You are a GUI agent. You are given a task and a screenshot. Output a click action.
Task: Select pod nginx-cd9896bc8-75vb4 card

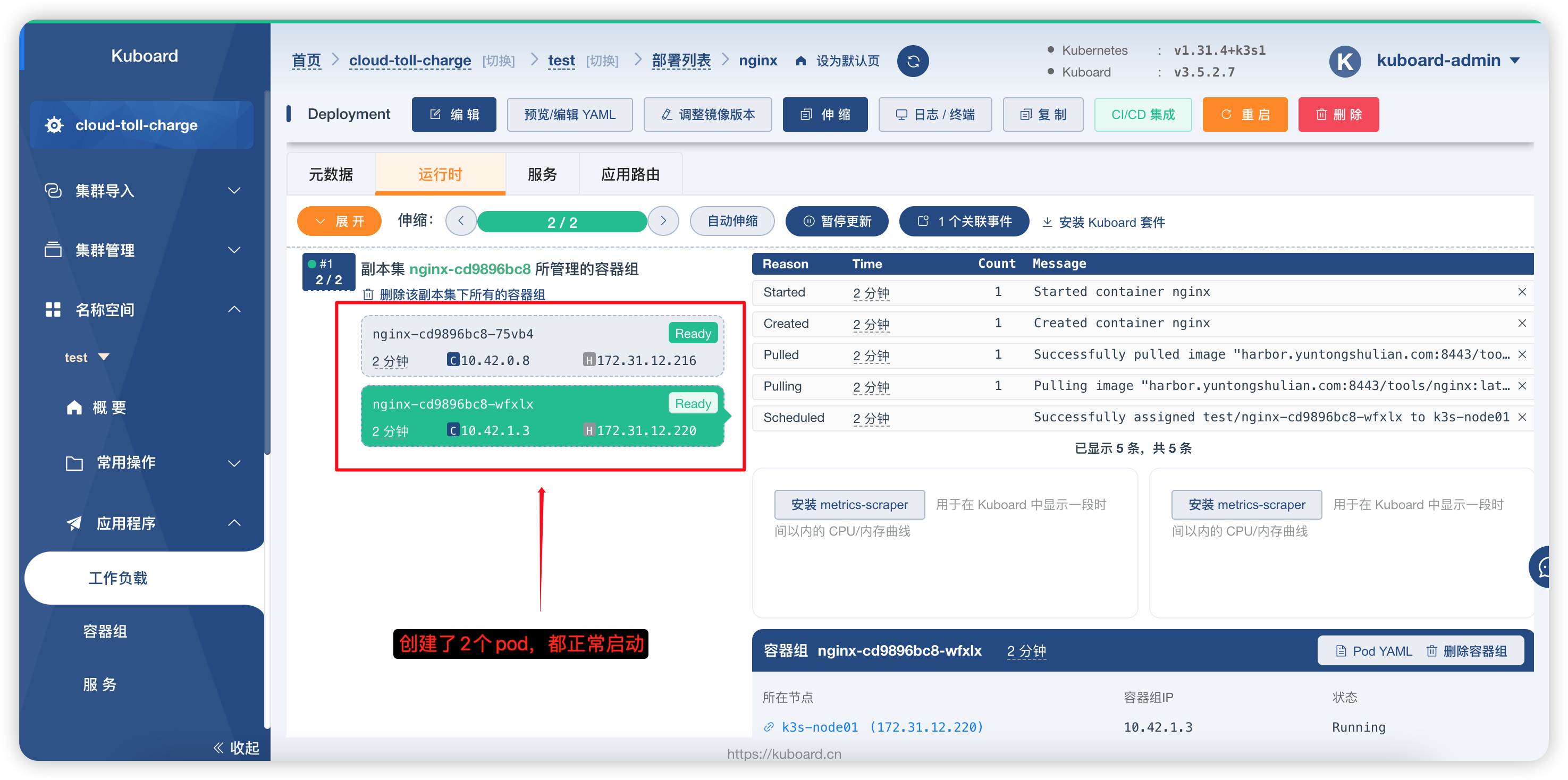click(x=542, y=345)
